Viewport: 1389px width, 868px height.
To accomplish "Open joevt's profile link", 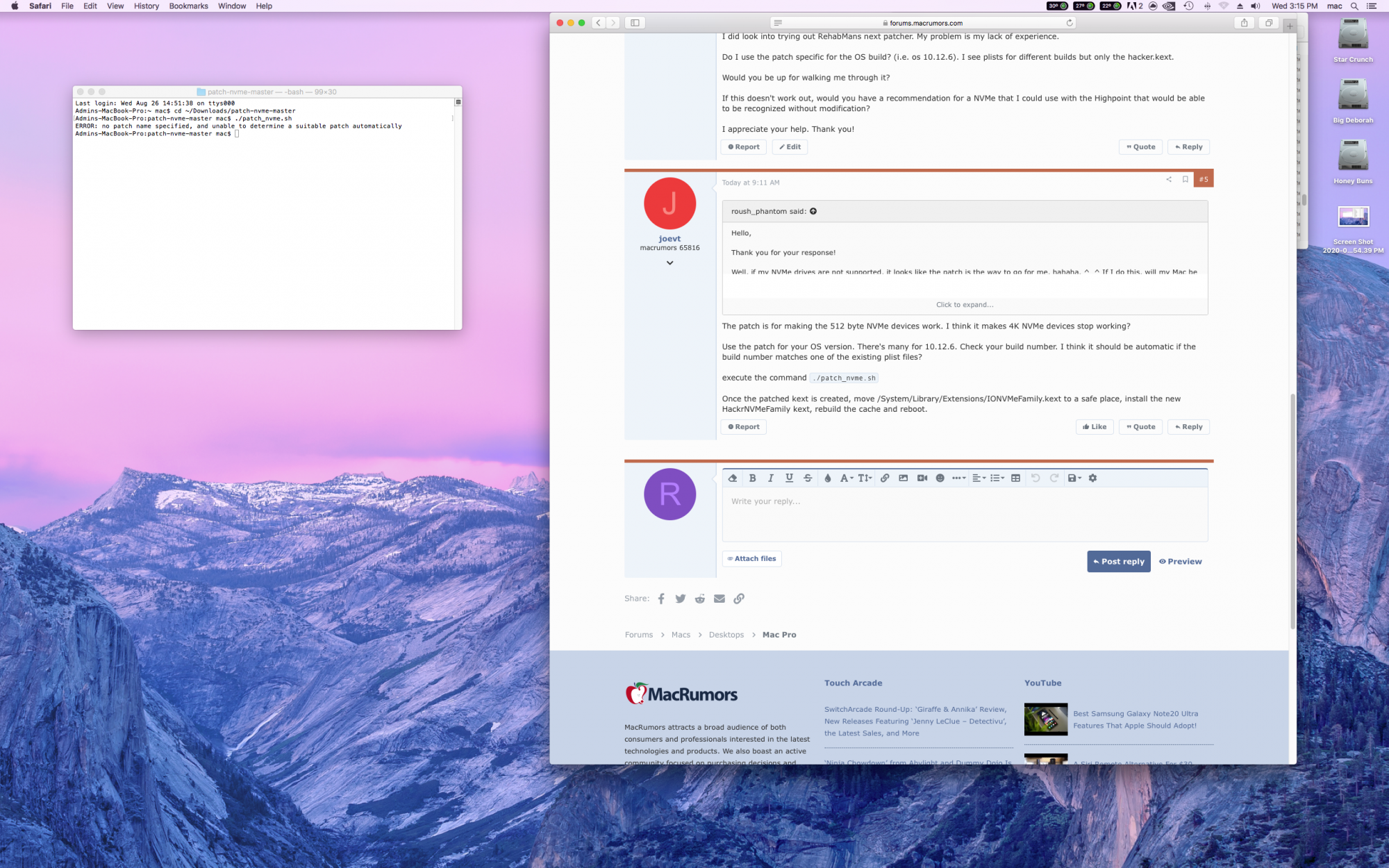I will pos(669,238).
